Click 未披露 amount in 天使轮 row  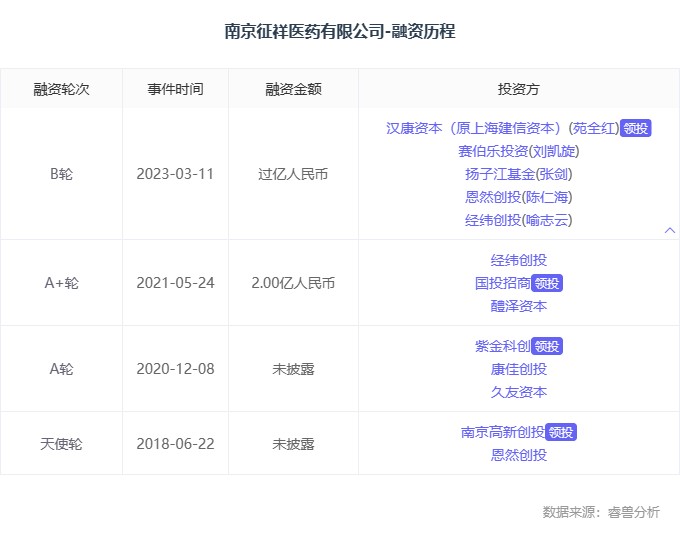tap(293, 444)
